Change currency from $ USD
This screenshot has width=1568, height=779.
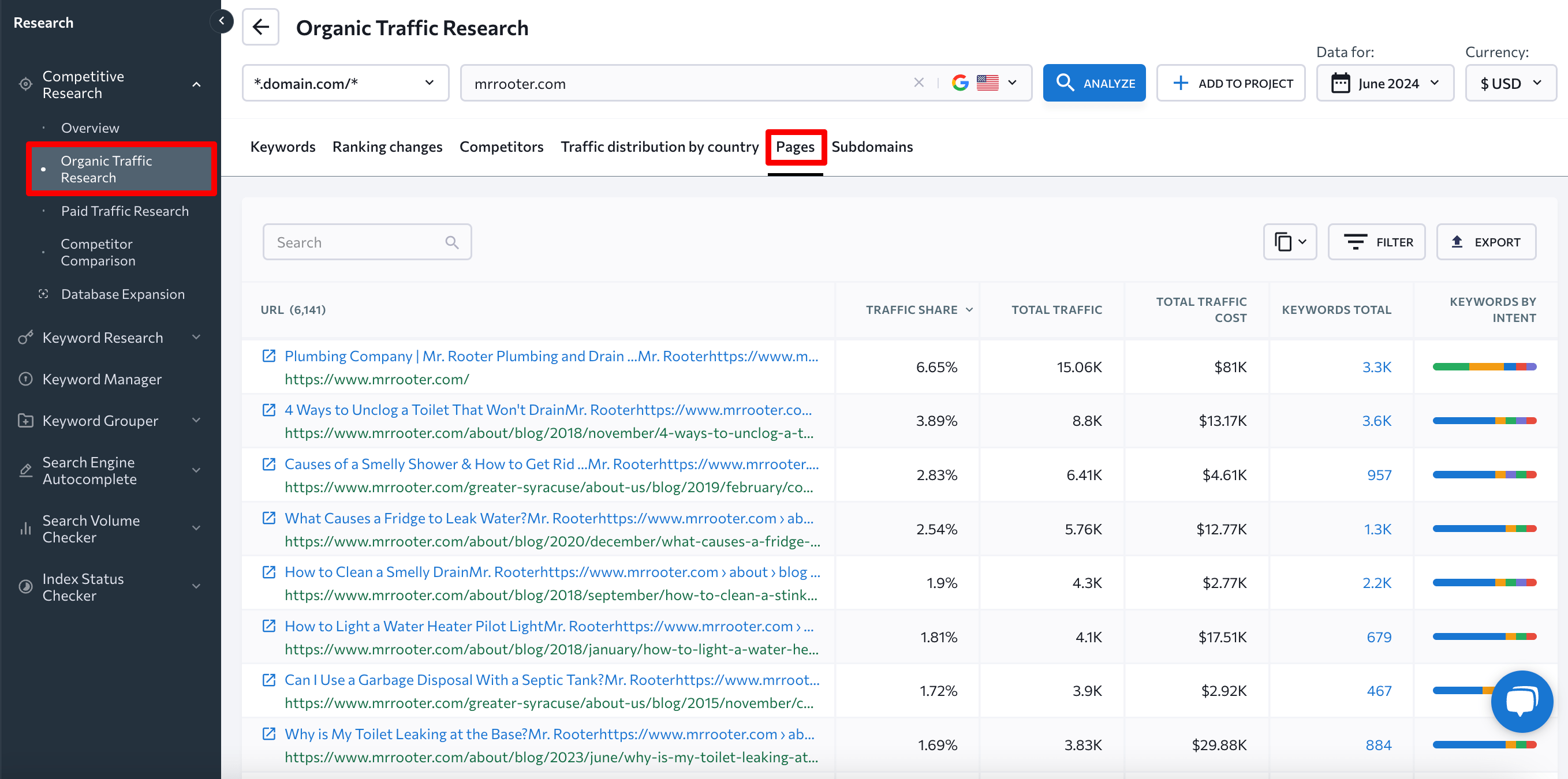1510,83
